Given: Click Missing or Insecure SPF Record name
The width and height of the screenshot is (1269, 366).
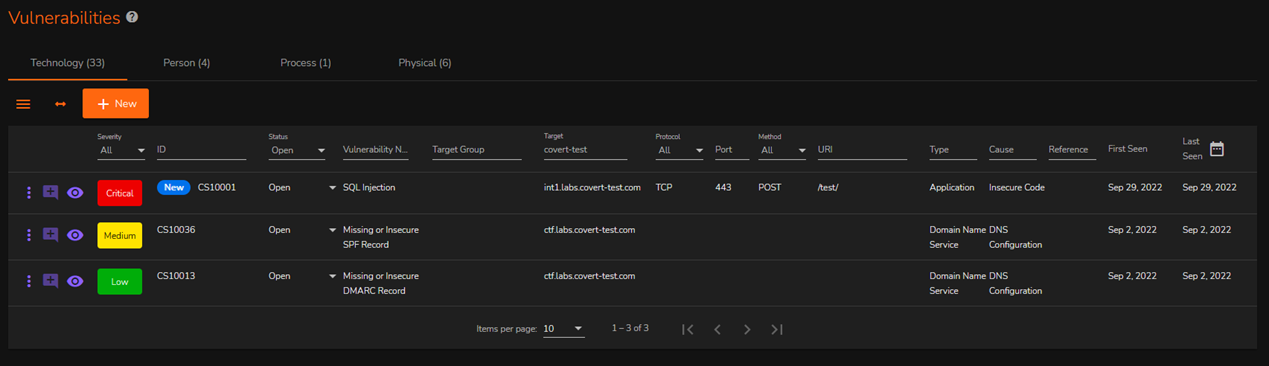Looking at the screenshot, I should point(381,237).
